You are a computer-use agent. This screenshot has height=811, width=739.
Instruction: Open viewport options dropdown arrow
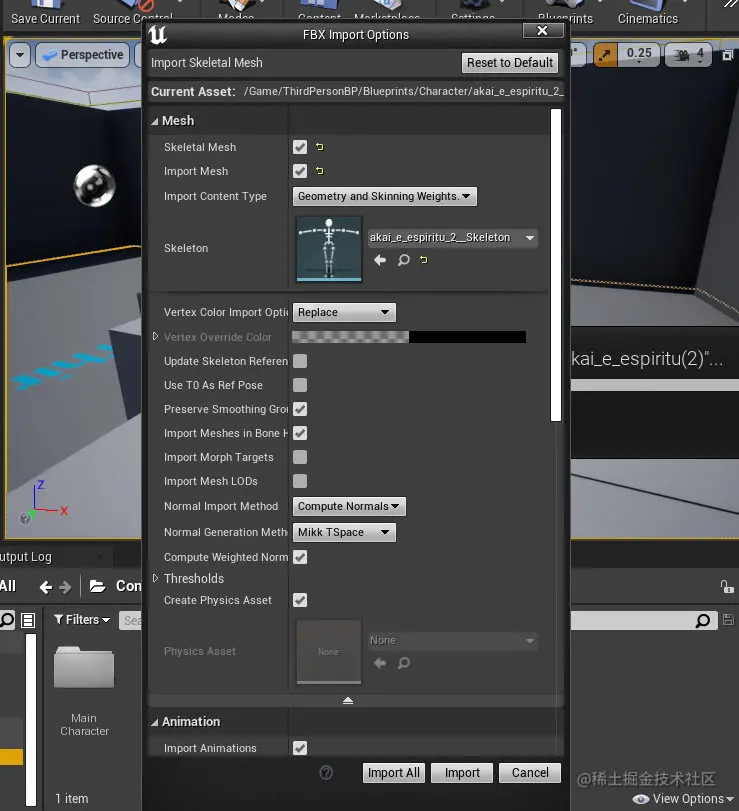point(20,55)
